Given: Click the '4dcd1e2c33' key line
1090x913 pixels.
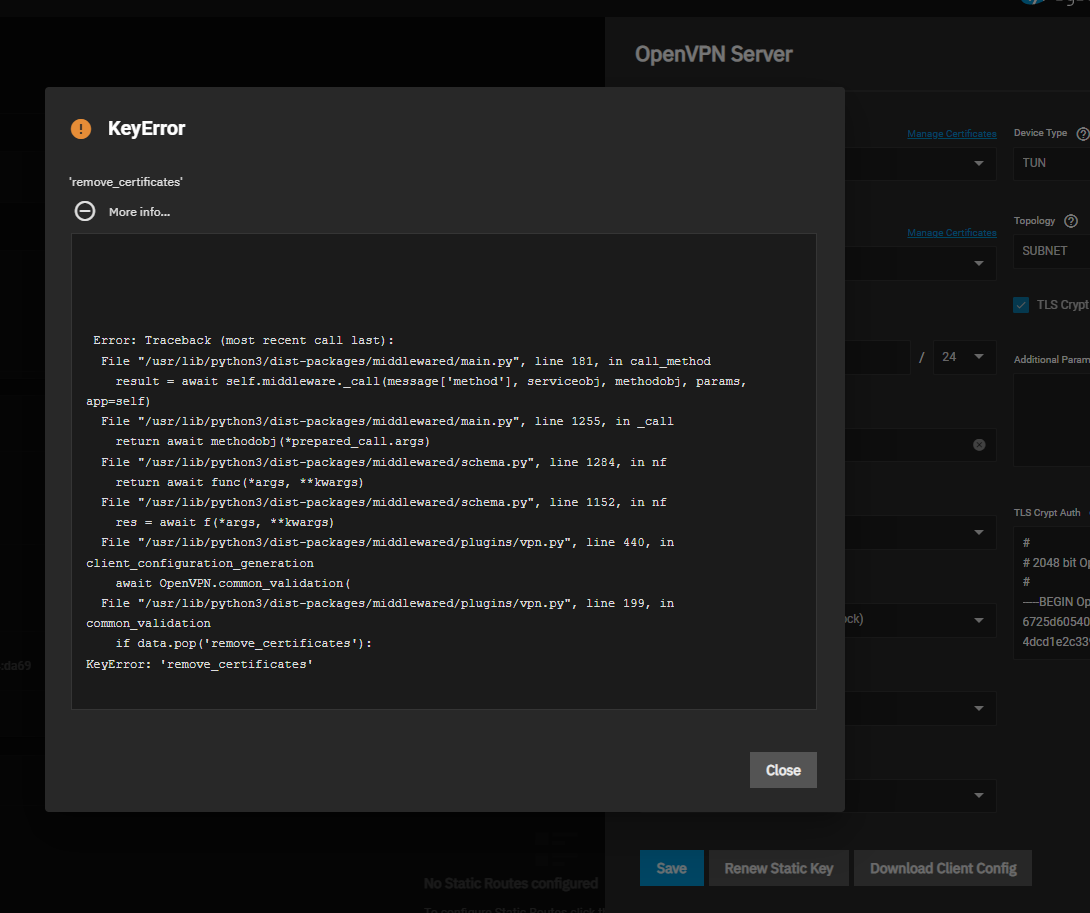Looking at the screenshot, I should (1056, 642).
